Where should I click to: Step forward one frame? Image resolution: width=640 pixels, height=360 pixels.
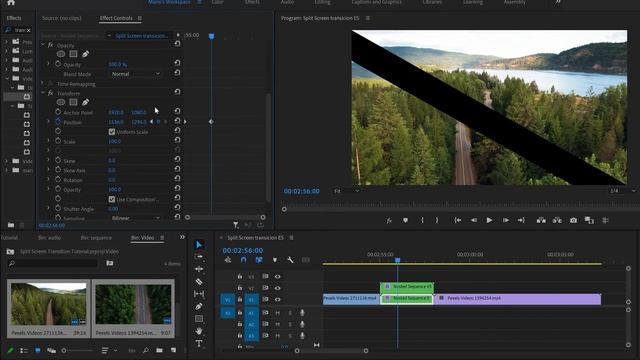(x=505, y=220)
